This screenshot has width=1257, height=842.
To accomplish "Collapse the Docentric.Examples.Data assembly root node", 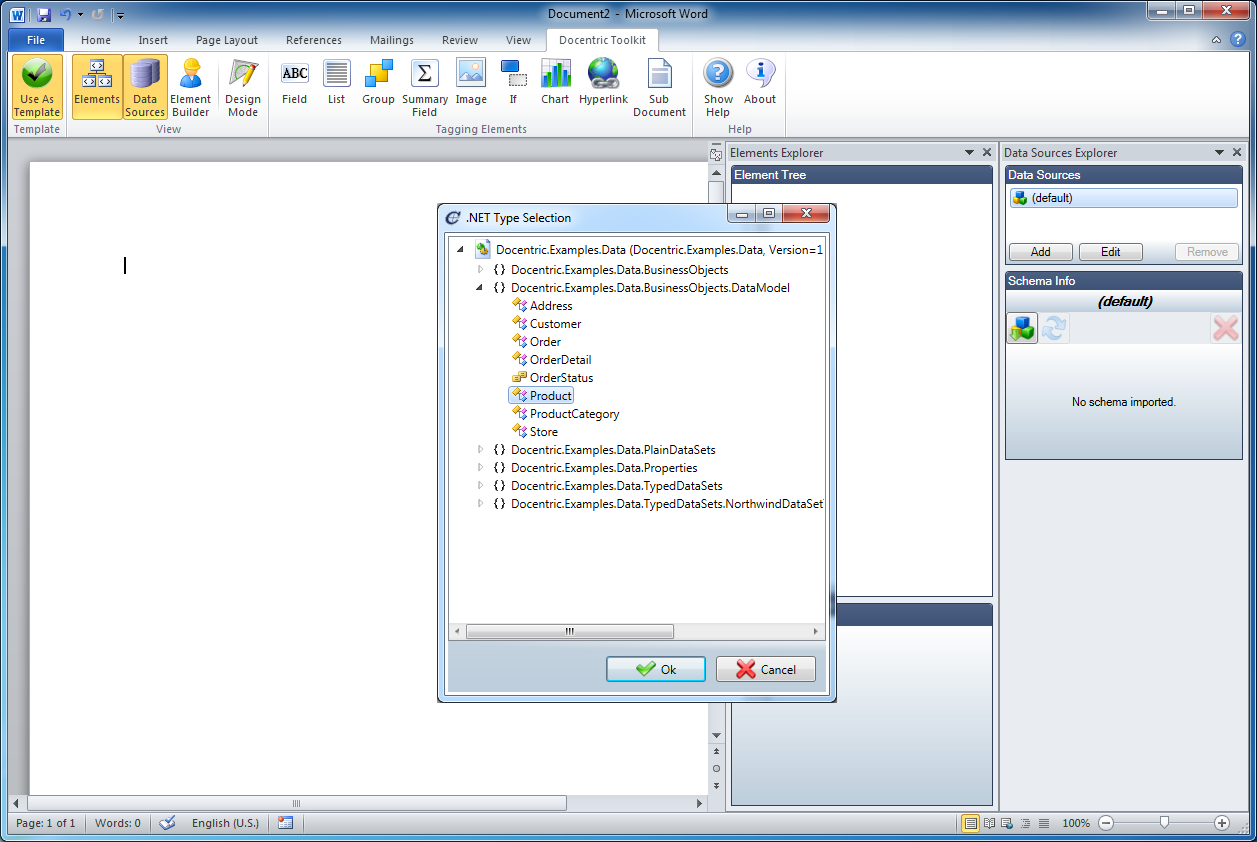I will point(460,250).
